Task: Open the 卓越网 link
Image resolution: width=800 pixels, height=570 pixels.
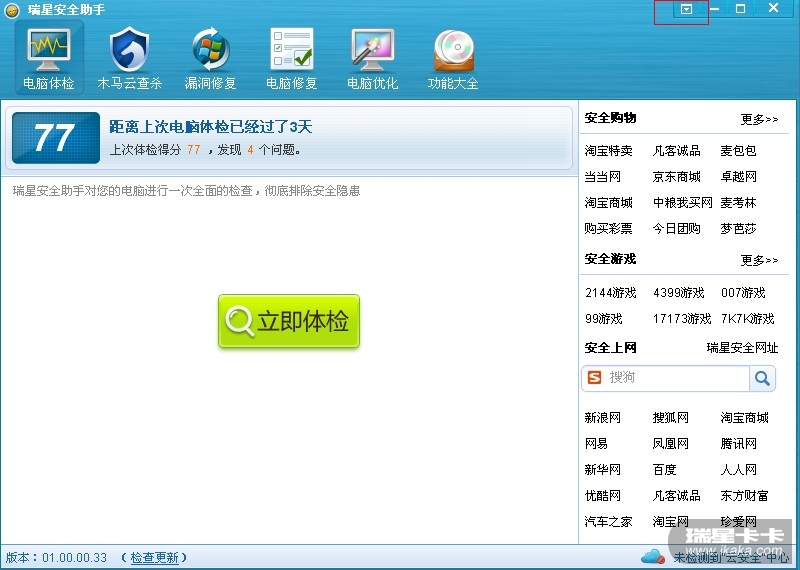Action: point(738,177)
